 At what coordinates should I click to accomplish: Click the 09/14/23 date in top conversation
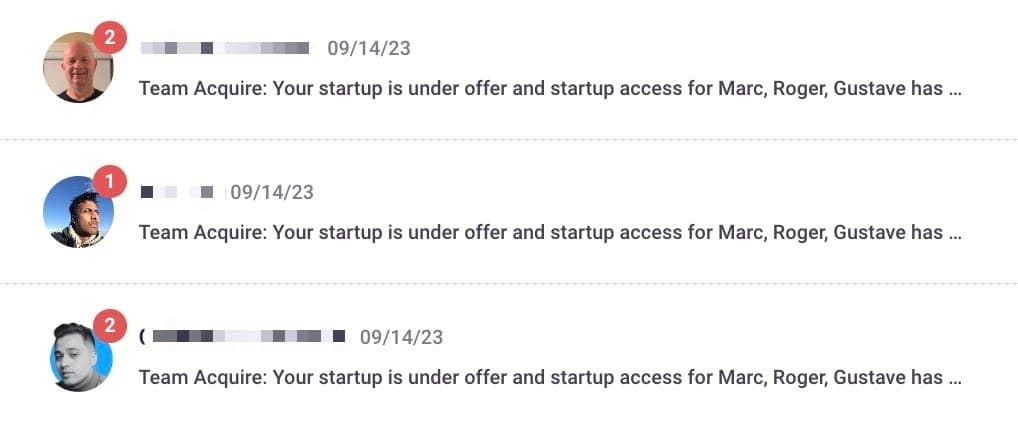(x=368, y=48)
